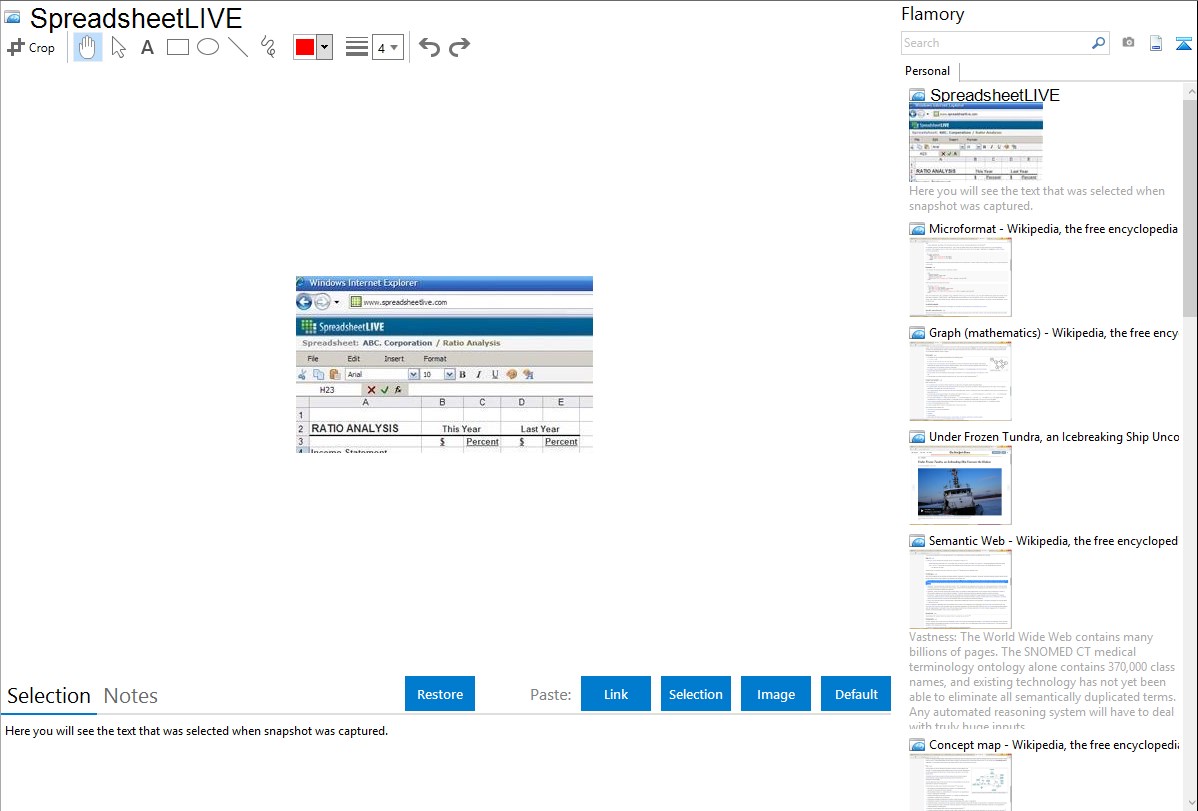Viewport: 1198px width, 811px height.
Task: Open the color picker dropdown arrow
Action: pos(324,47)
